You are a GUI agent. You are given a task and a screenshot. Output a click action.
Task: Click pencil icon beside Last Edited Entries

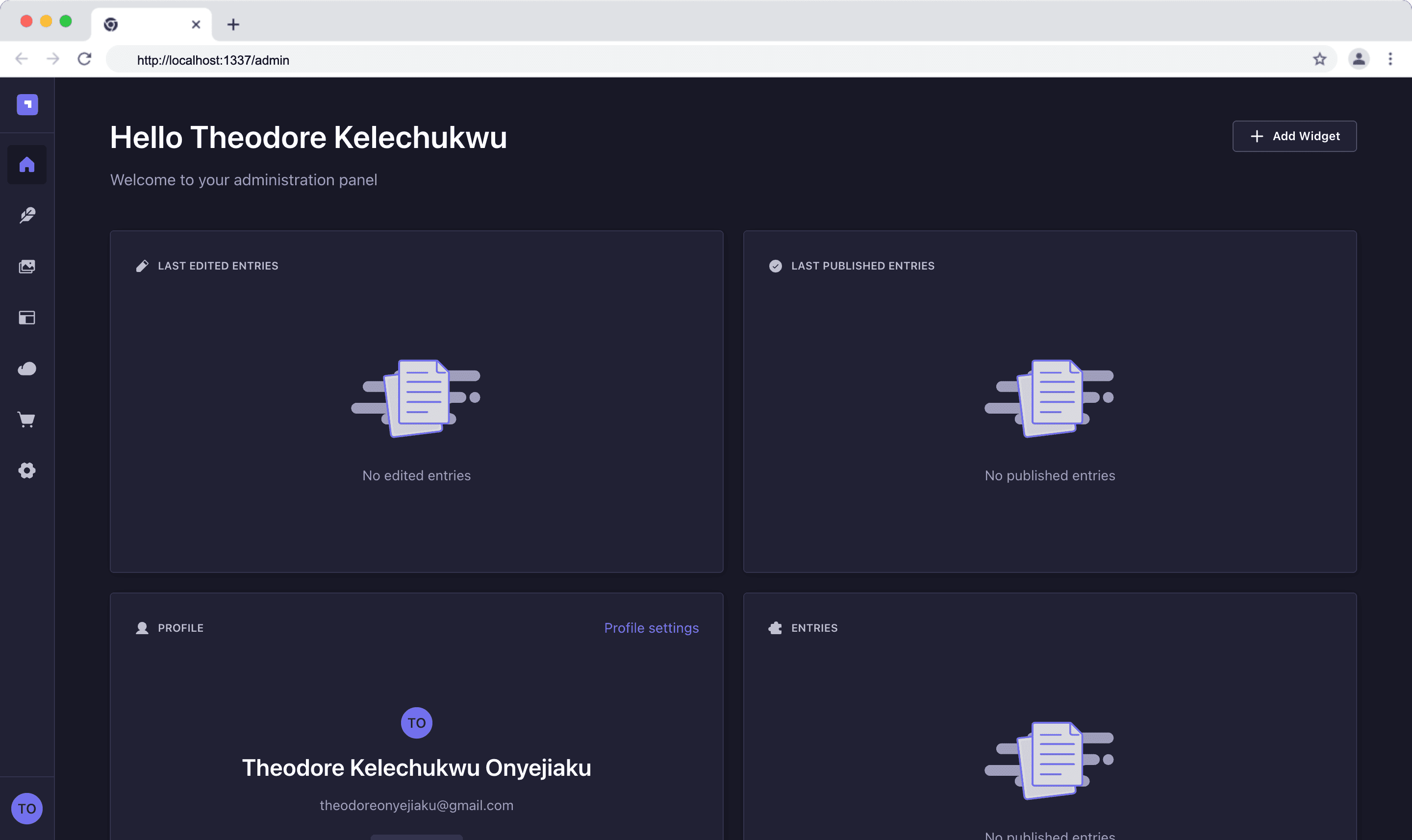(142, 266)
